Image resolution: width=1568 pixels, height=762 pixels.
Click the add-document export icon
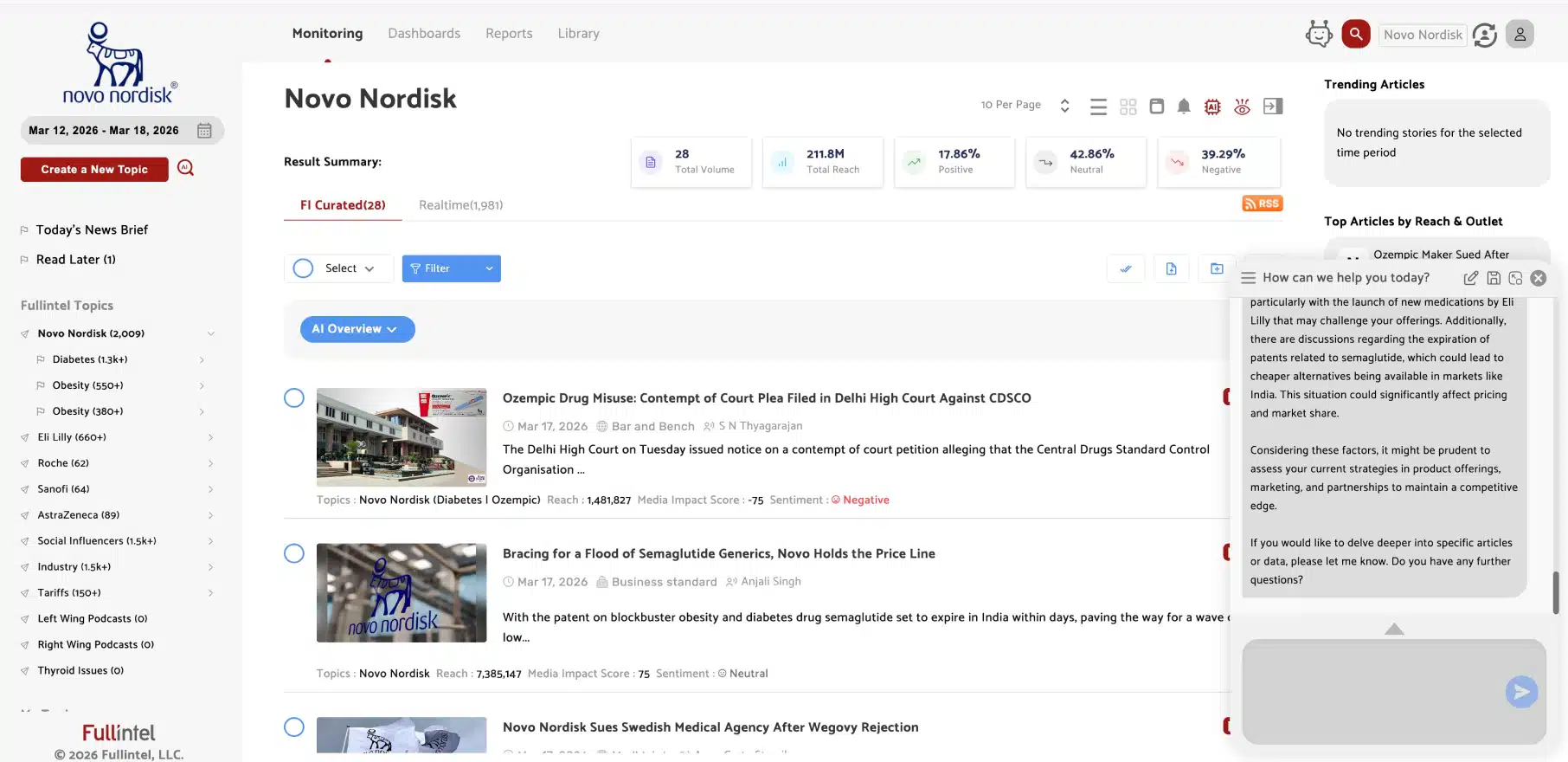[x=1171, y=268]
